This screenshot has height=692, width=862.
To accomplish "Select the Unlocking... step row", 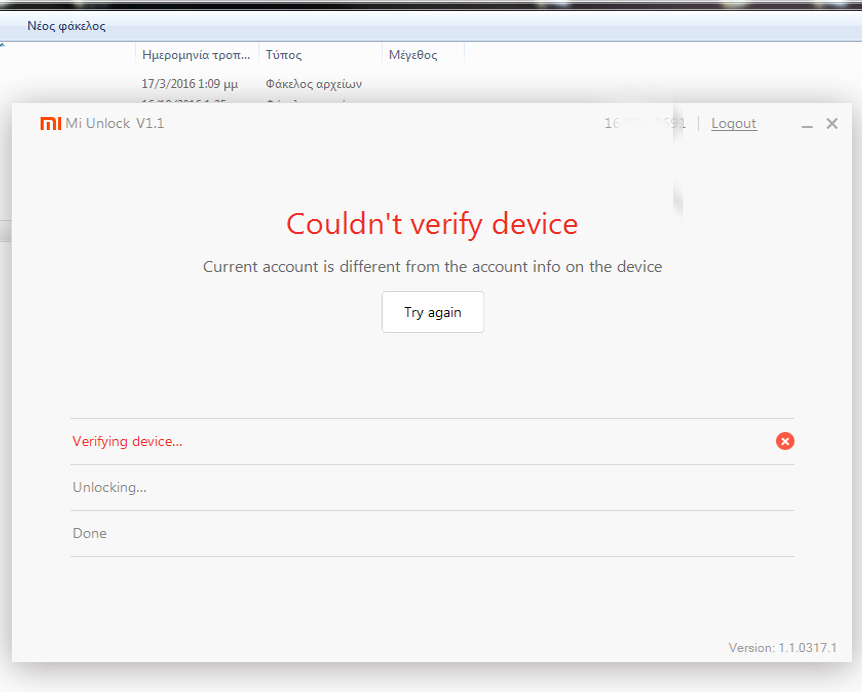I will coord(109,488).
